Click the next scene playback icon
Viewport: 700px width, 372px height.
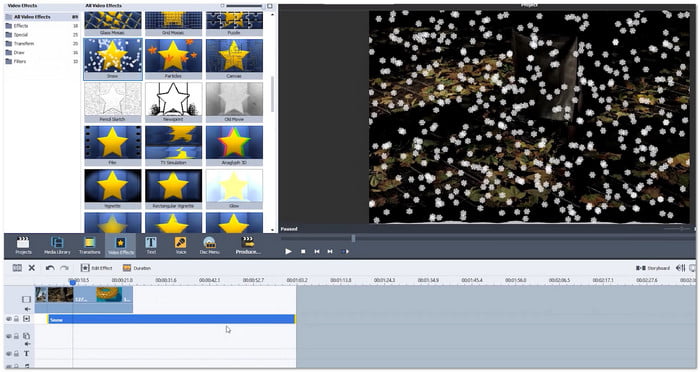pos(345,251)
